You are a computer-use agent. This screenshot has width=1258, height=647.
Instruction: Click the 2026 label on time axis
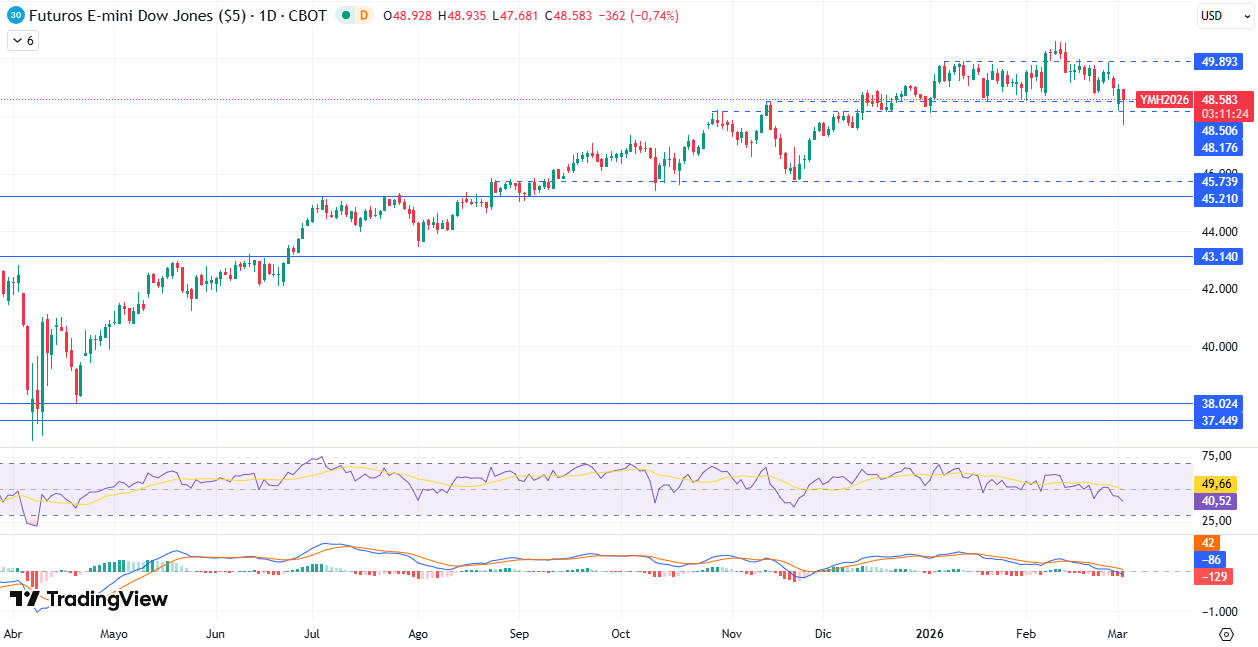930,634
